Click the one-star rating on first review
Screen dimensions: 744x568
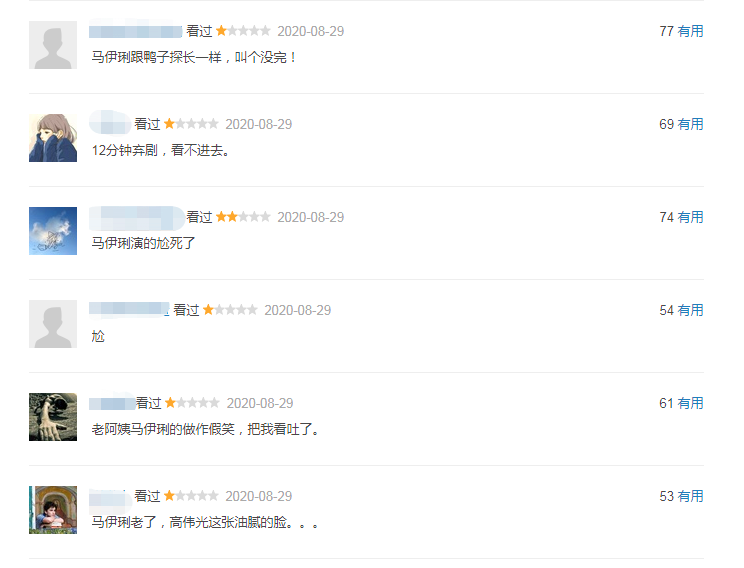click(x=243, y=31)
